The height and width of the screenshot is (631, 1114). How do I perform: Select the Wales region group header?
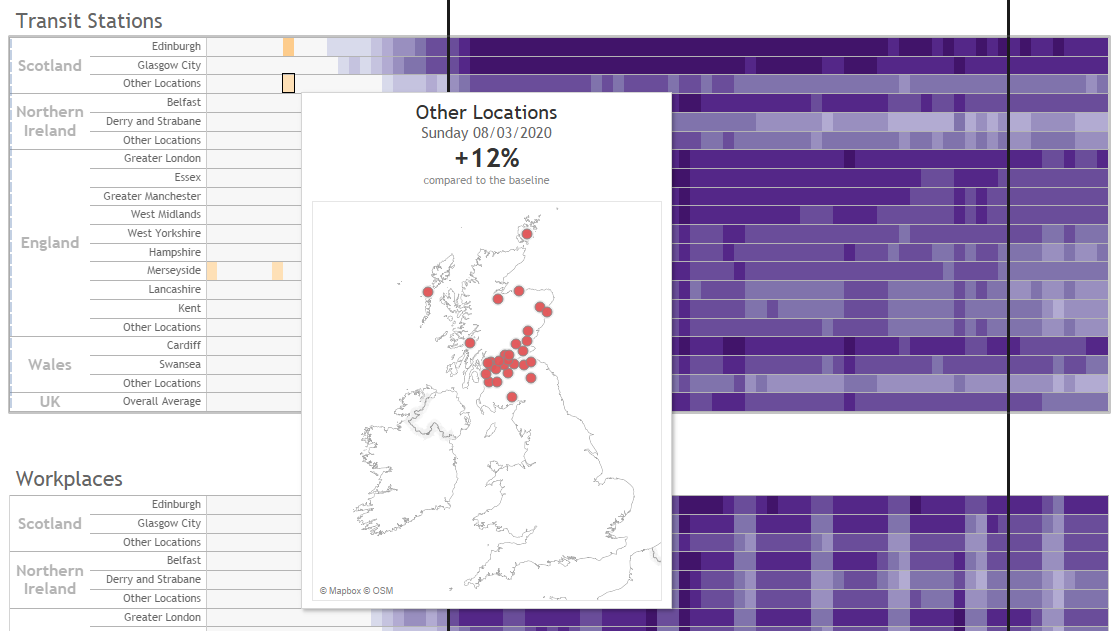pos(50,364)
